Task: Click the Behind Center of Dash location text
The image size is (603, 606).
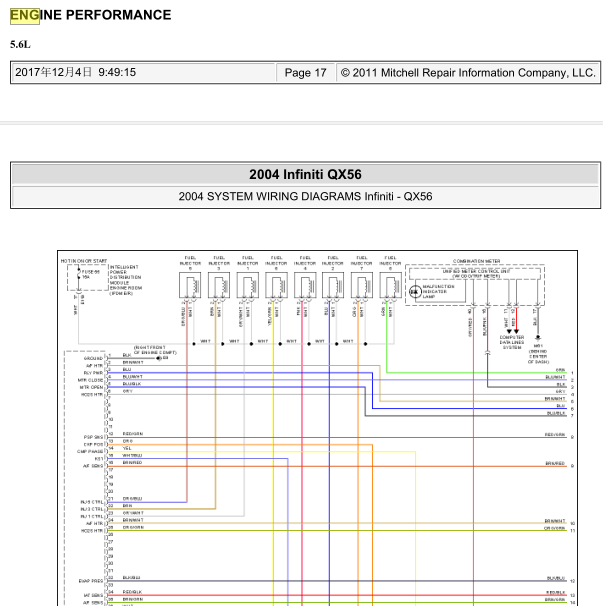Action: coord(538,356)
